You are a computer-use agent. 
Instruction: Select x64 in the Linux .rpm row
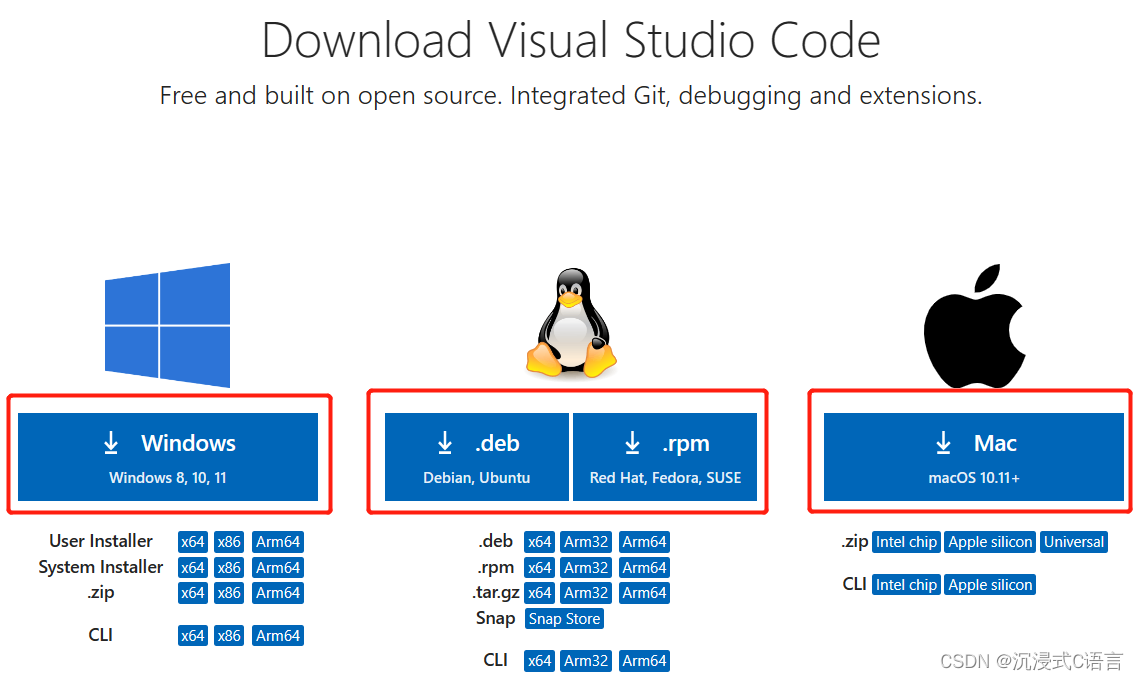539,567
